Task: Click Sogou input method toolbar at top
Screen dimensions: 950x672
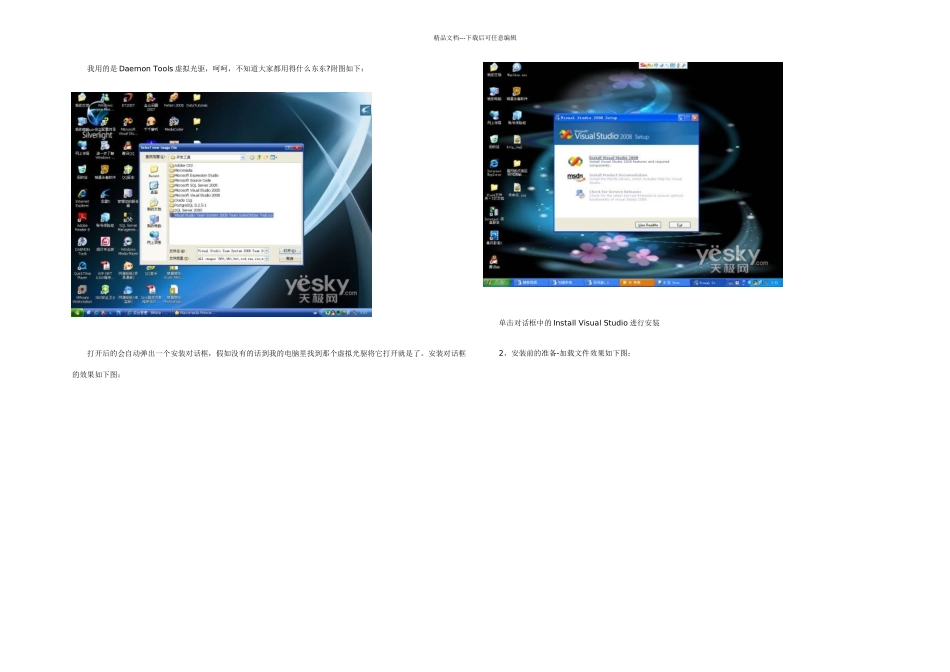Action: pyautogui.click(x=663, y=65)
